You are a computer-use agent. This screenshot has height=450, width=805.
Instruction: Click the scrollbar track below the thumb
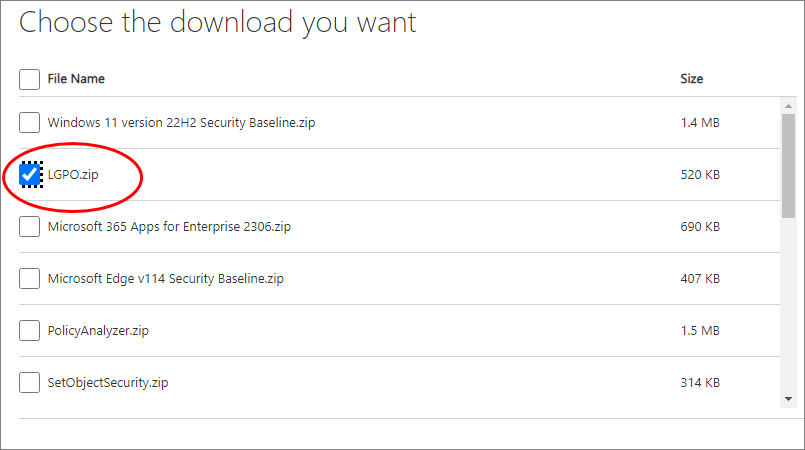(788, 305)
